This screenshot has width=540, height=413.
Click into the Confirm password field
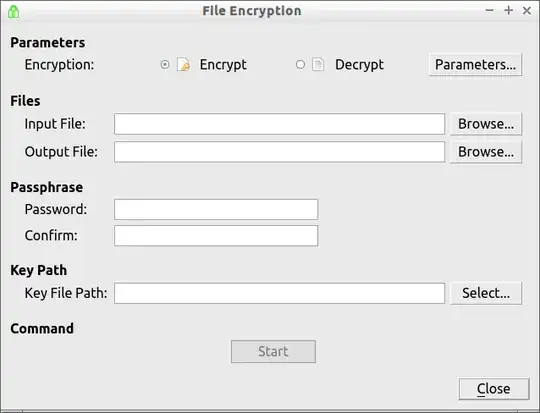[x=216, y=236]
